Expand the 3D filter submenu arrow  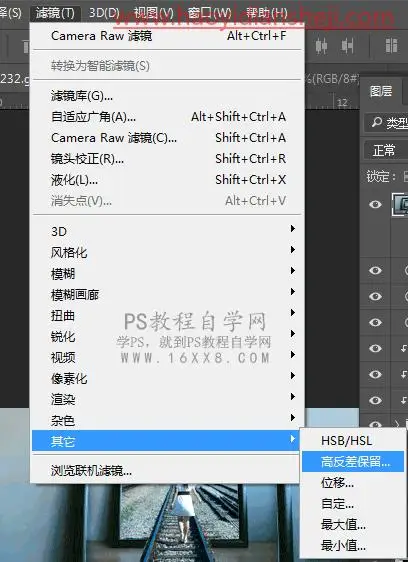tap(293, 229)
